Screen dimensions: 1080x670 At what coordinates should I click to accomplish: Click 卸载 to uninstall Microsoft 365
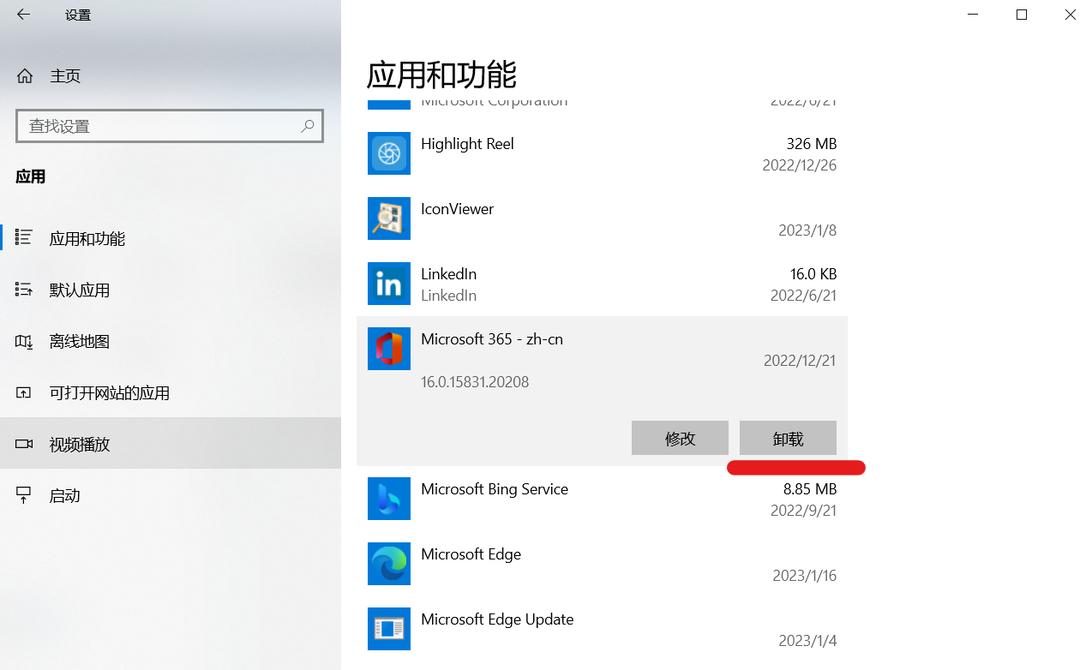point(787,437)
